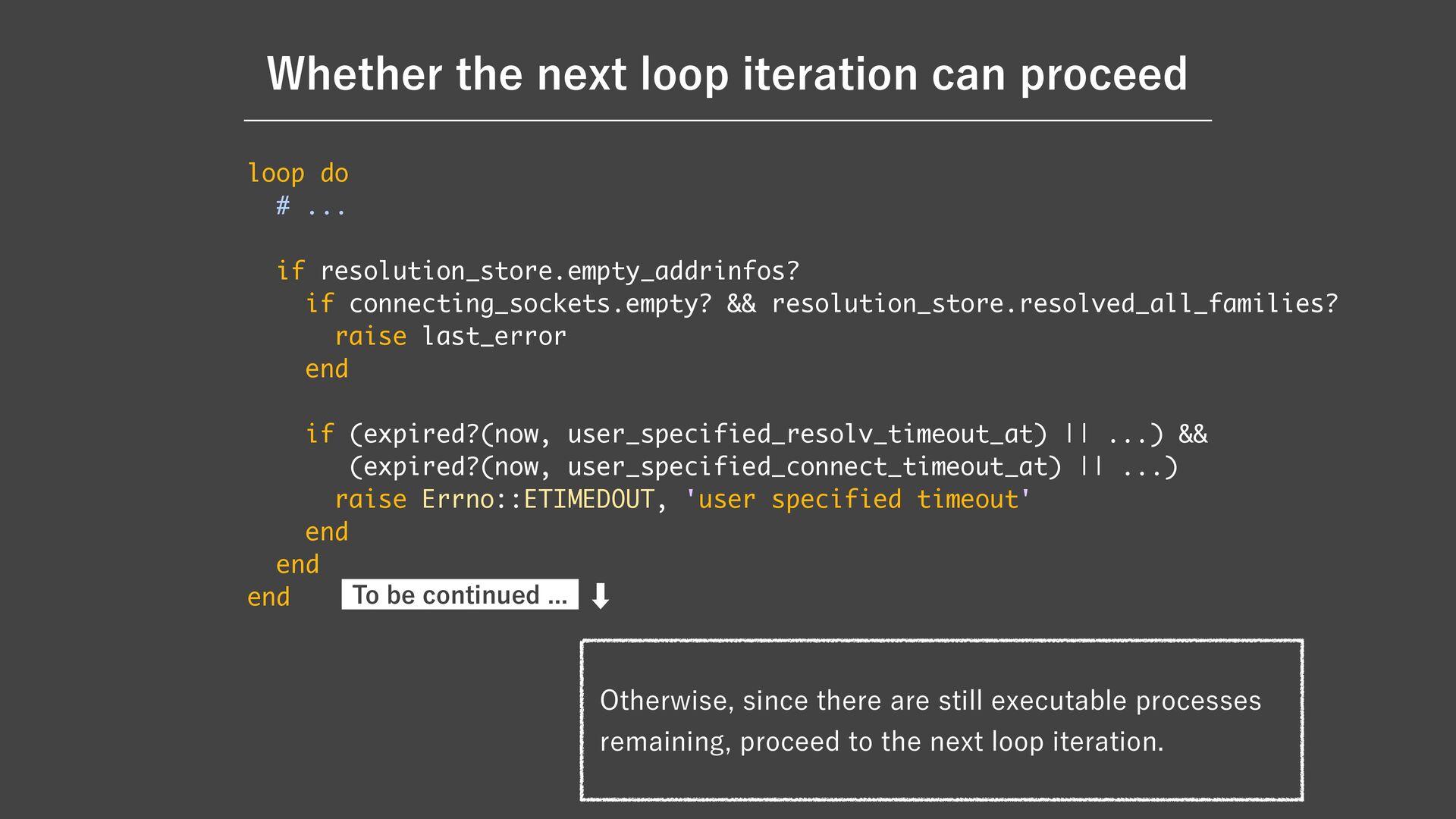Click the horizontal line under the title
The width and height of the screenshot is (1456, 819).
tap(727, 120)
